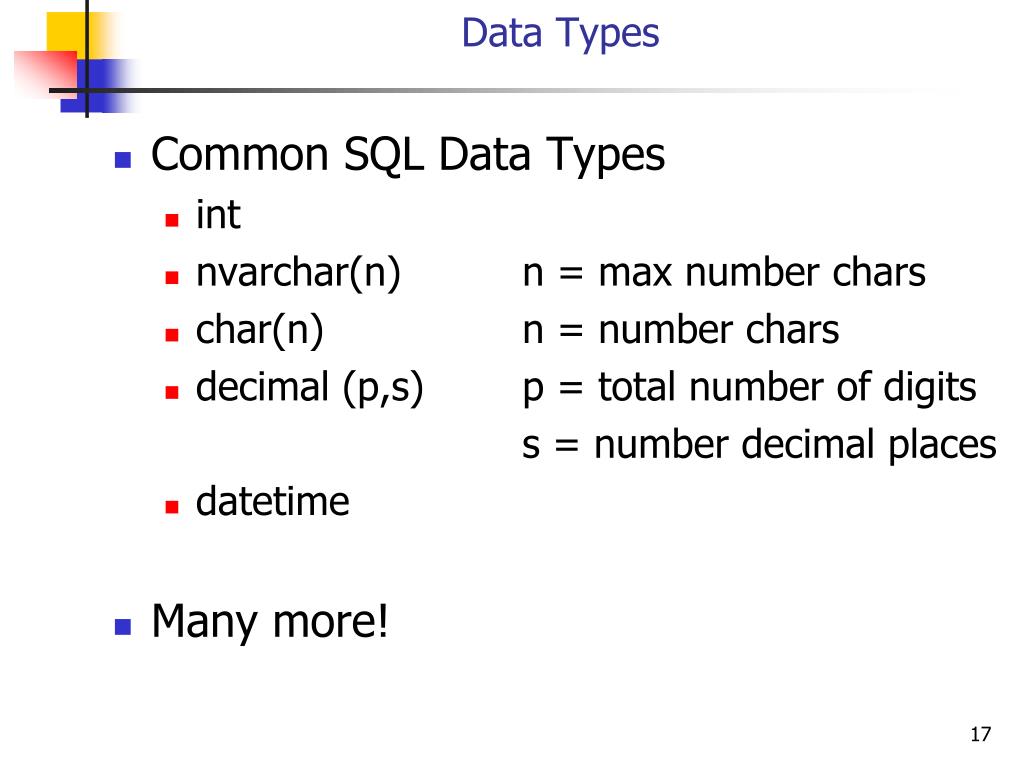Image resolution: width=1024 pixels, height=768 pixels.
Task: Select the nvarchar(n) text
Action: (x=298, y=272)
